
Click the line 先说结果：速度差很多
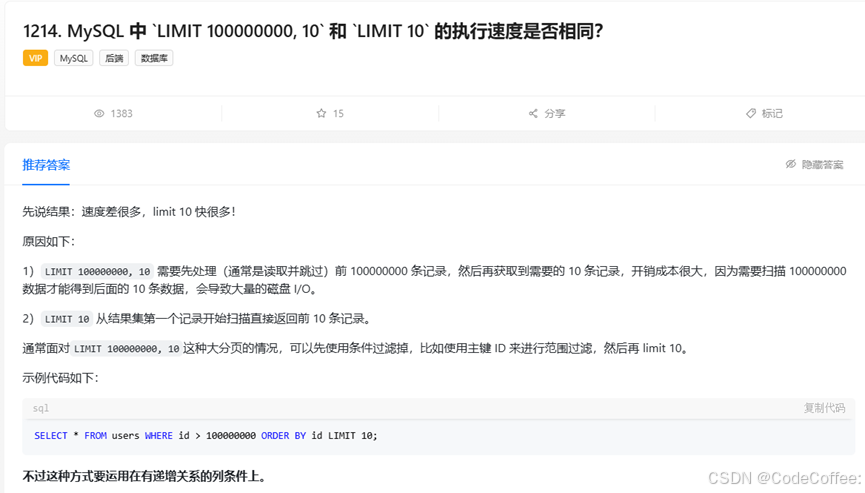pos(129,212)
